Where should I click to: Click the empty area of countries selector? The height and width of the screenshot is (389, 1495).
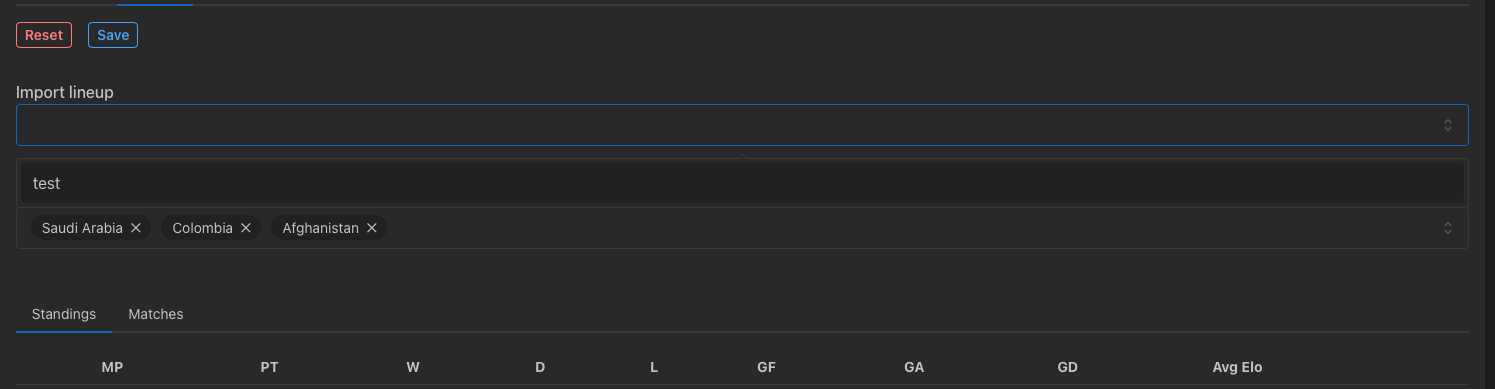tap(900, 228)
